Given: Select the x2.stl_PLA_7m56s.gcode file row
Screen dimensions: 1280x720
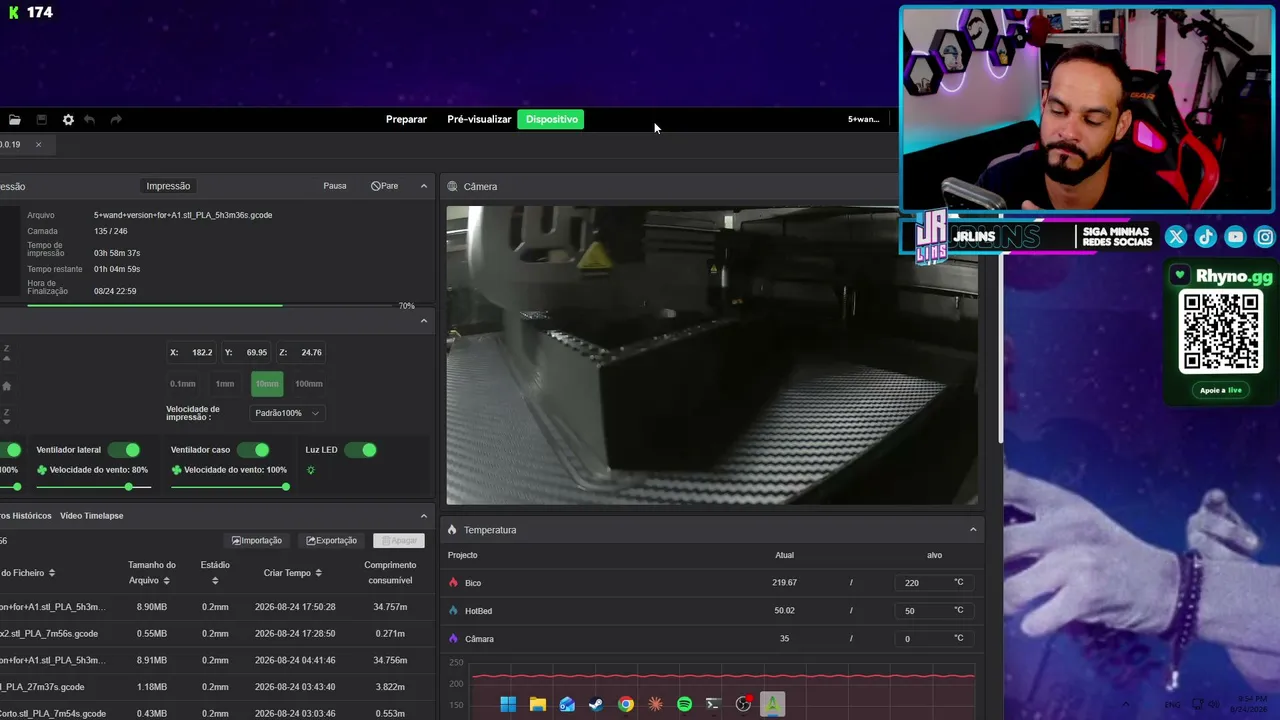Looking at the screenshot, I should coord(215,633).
